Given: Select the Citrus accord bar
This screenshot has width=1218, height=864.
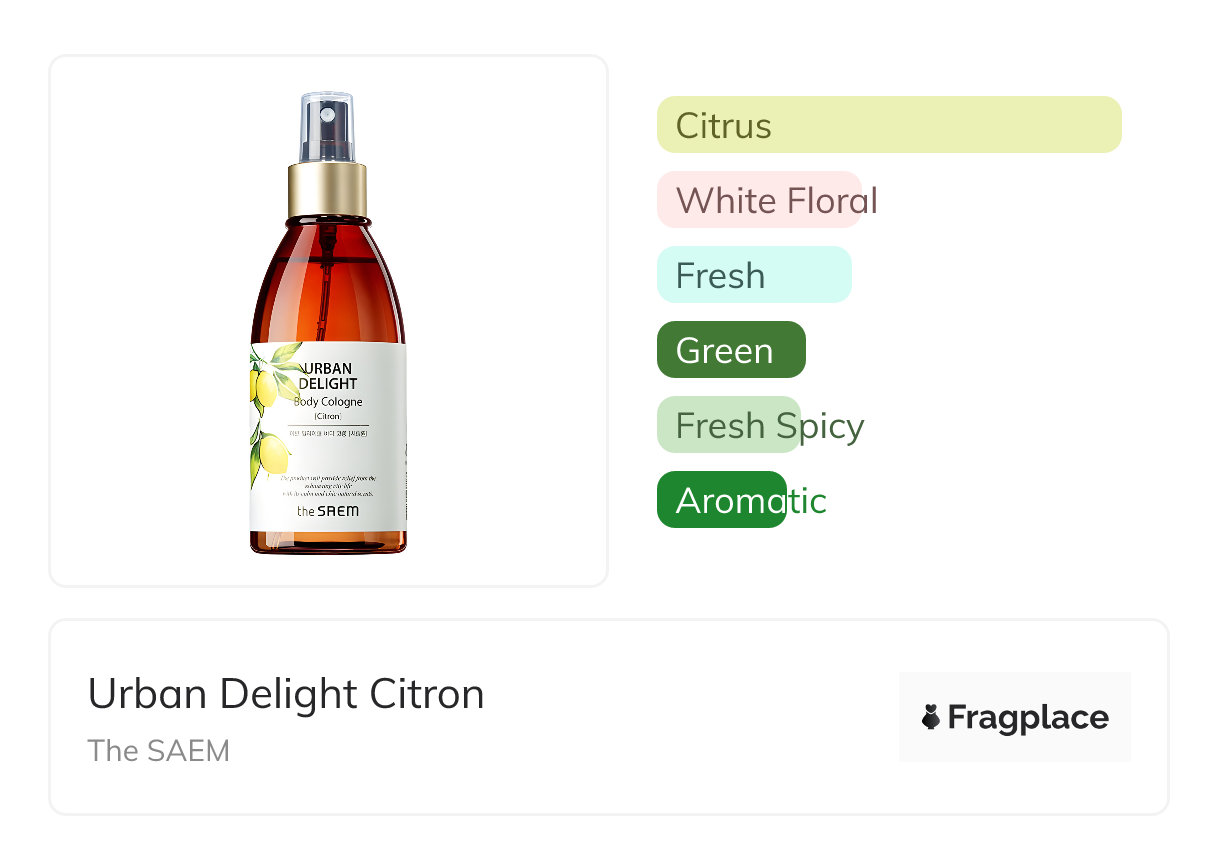Looking at the screenshot, I should 888,125.
